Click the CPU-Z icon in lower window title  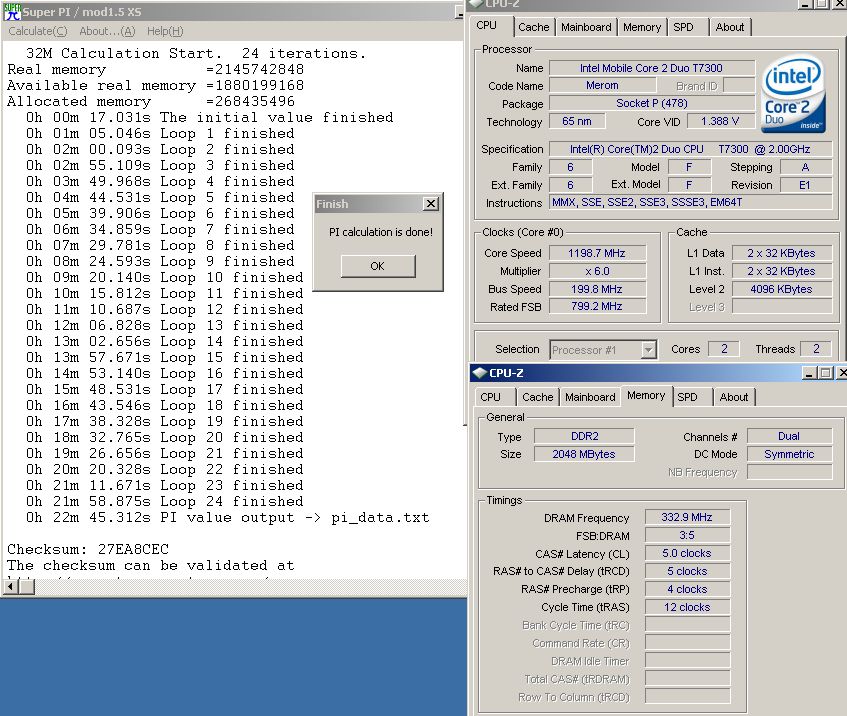[479, 373]
